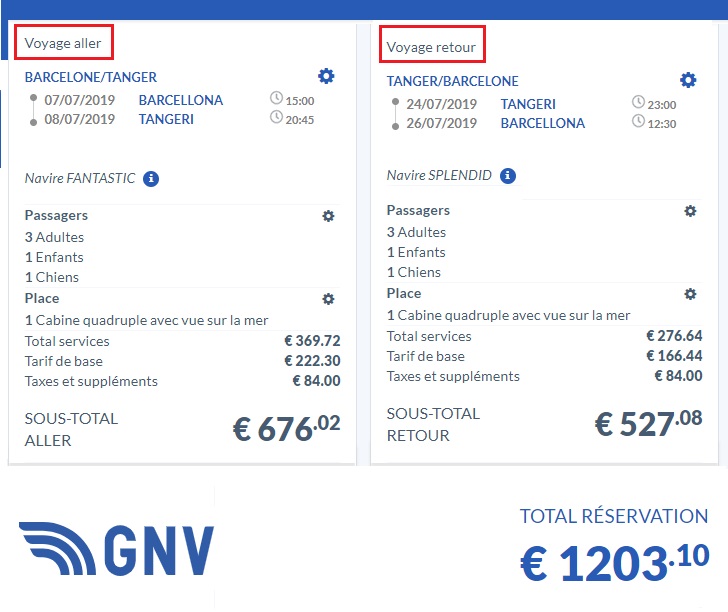Show info about Navire SPLENDID
The height and width of the screenshot is (612, 728).
click(508, 176)
